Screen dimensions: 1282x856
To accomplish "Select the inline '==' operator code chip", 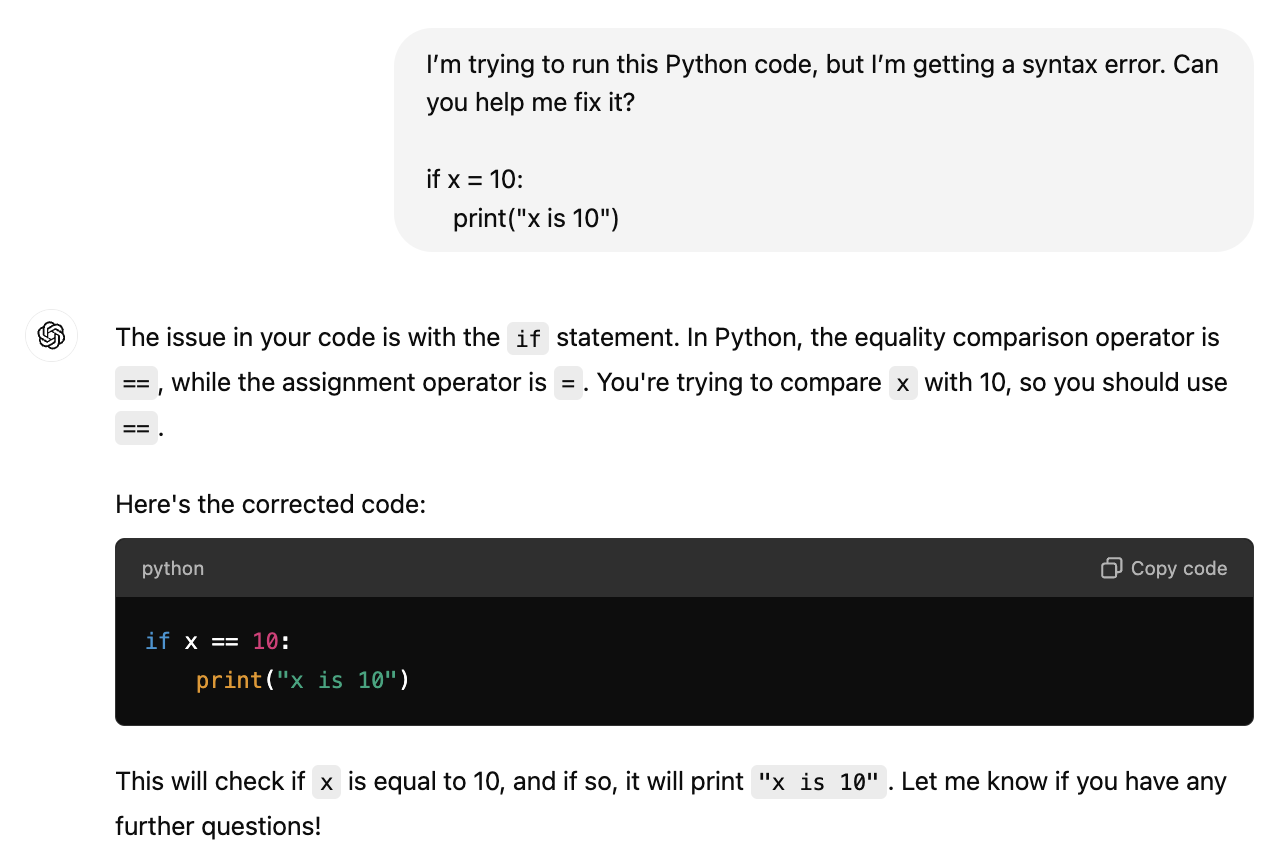I will point(136,384).
